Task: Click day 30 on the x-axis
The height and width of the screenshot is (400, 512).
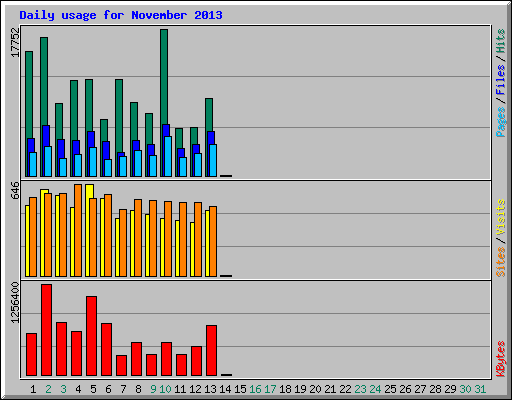Action: point(465,389)
